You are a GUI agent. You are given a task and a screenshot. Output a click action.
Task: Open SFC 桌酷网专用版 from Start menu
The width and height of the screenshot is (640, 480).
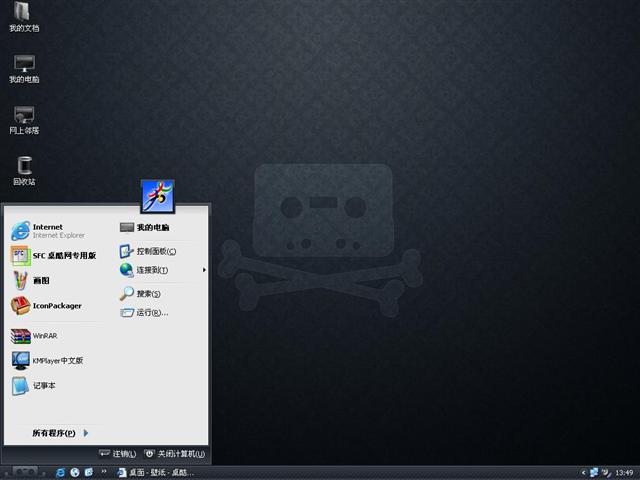[x=53, y=256]
